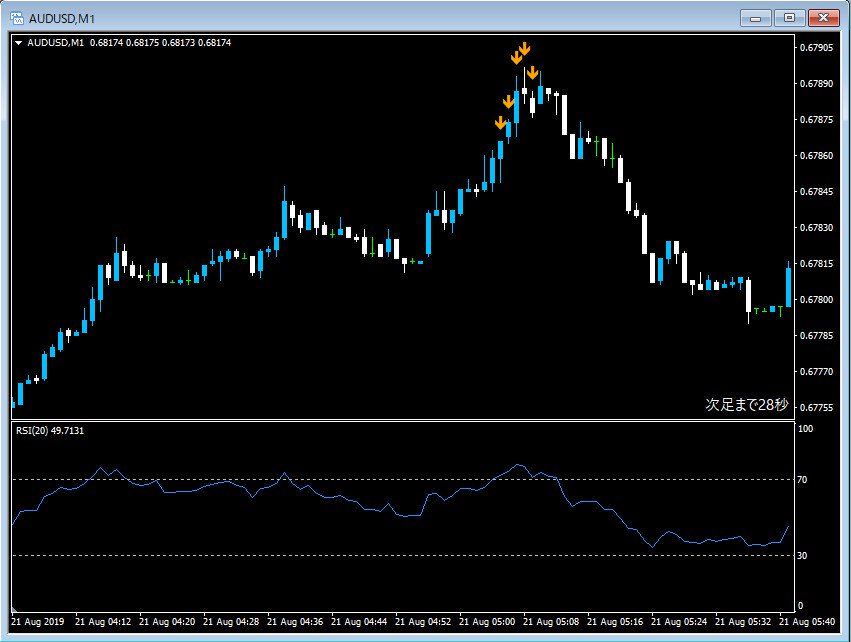Click the 21 Aug 04:44 time label
This screenshot has width=851, height=642.
[x=359, y=622]
